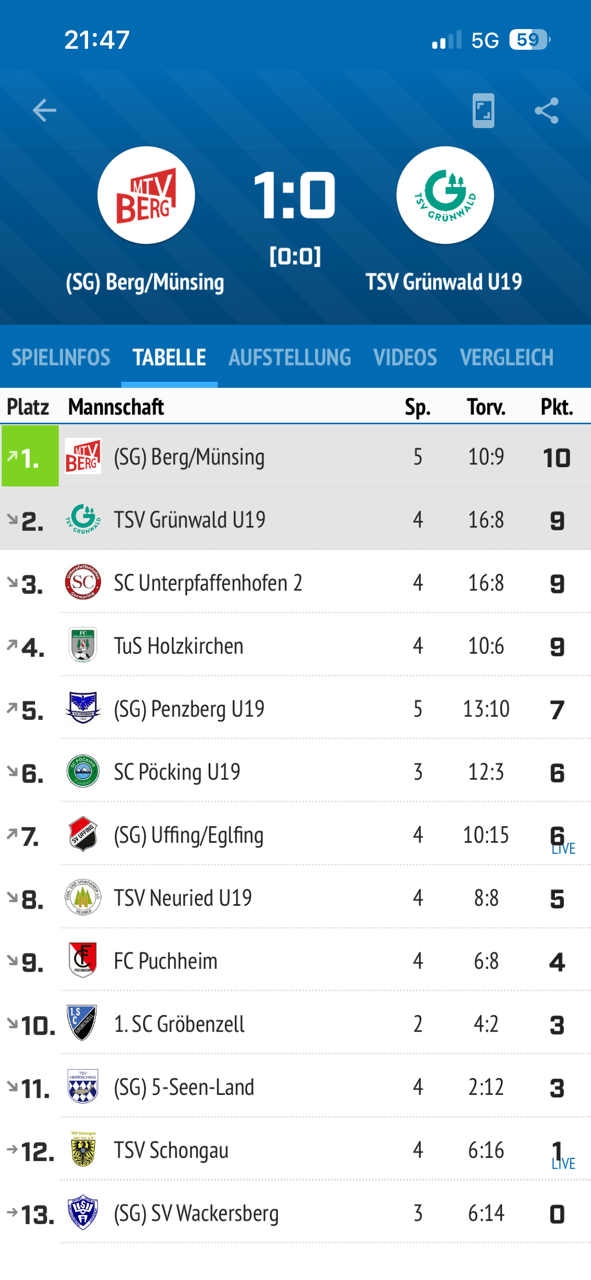
Task: Tap the SC Pöcking U19 crest
Action: pyautogui.click(x=83, y=771)
